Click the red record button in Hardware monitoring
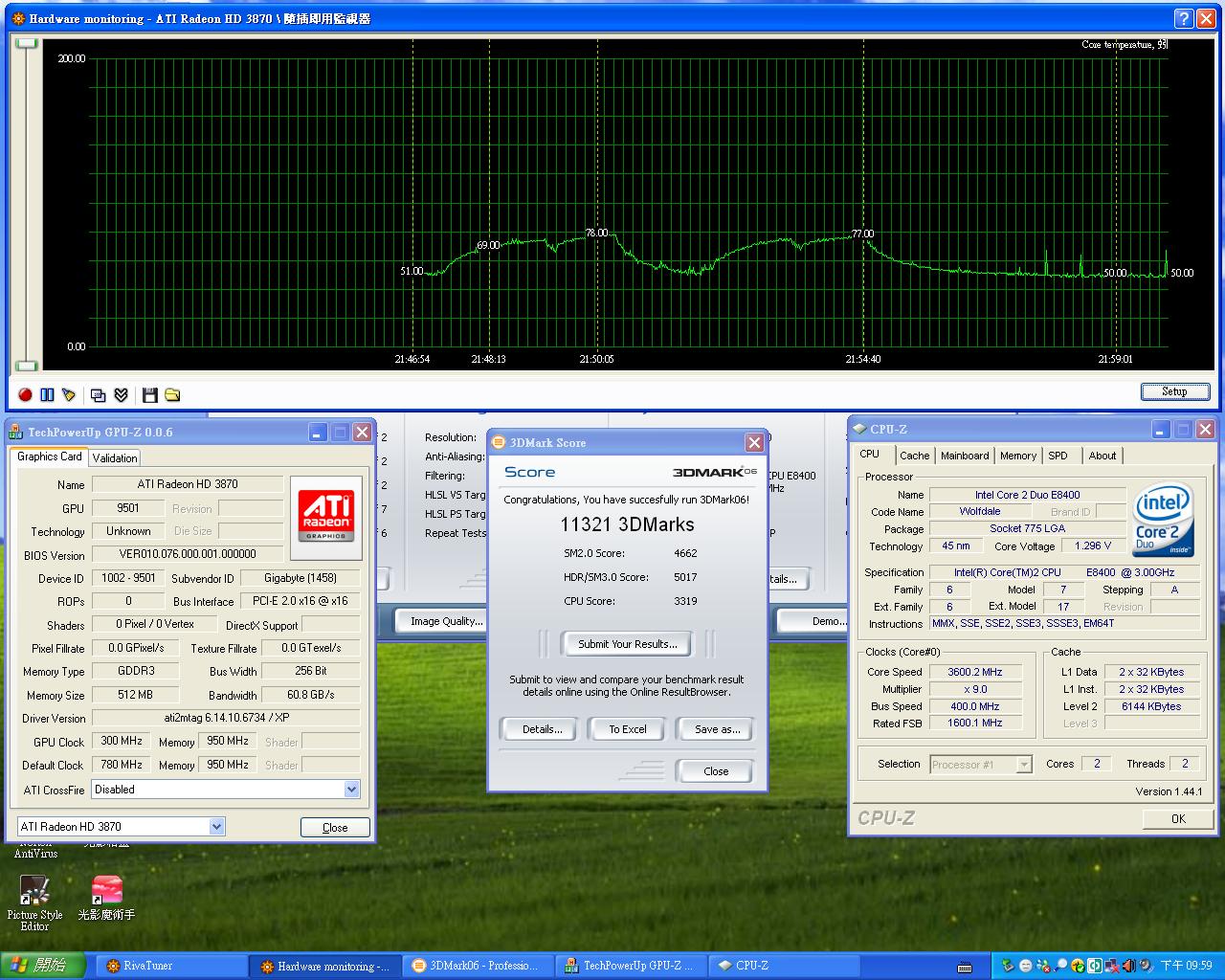Screen dimensions: 1225x980 pos(25,394)
